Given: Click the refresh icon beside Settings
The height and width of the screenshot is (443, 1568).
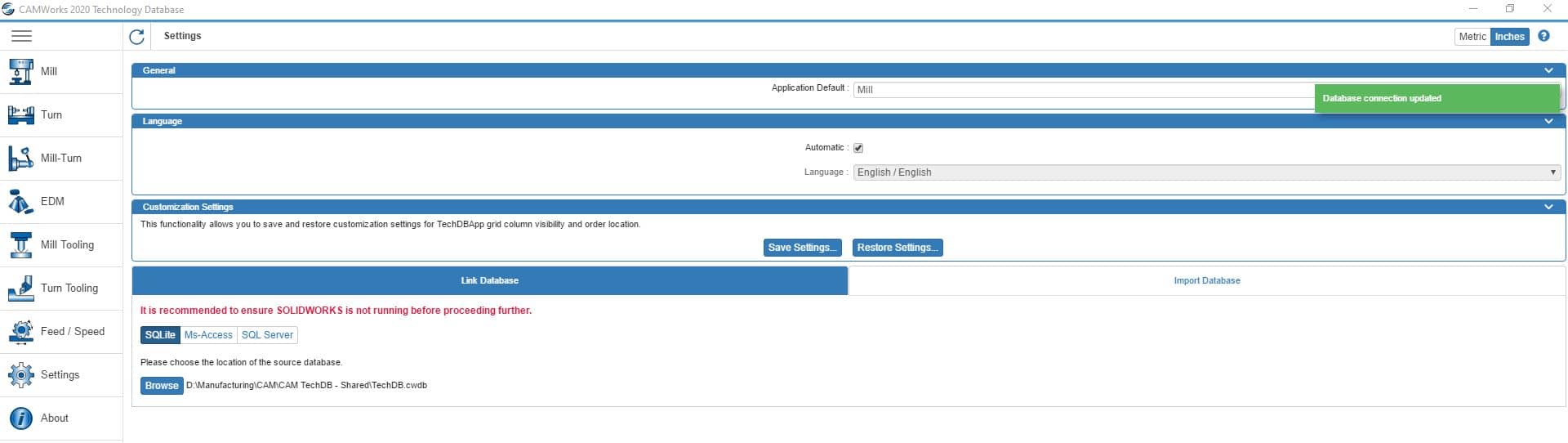Looking at the screenshot, I should coord(137,37).
